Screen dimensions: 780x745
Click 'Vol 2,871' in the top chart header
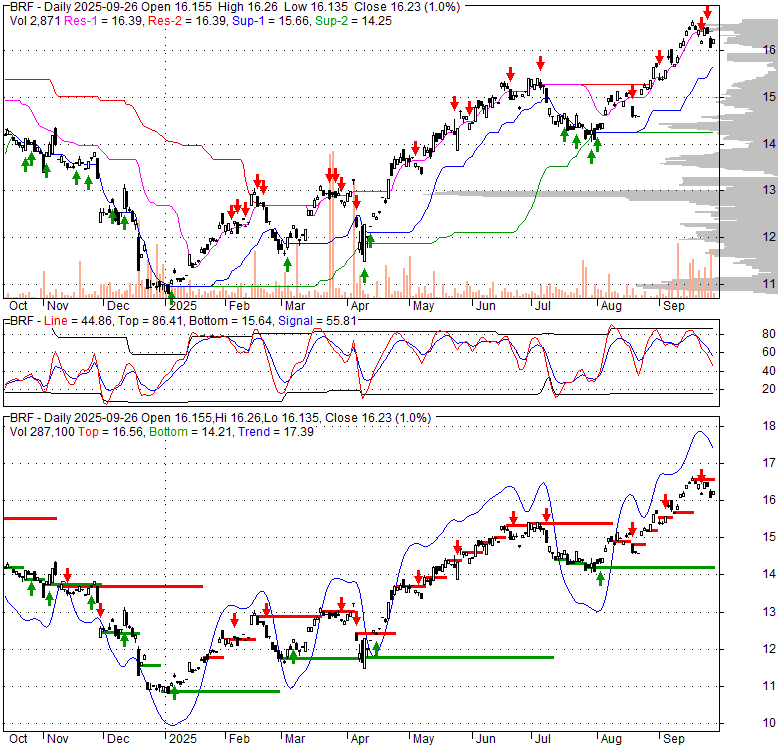[35, 21]
